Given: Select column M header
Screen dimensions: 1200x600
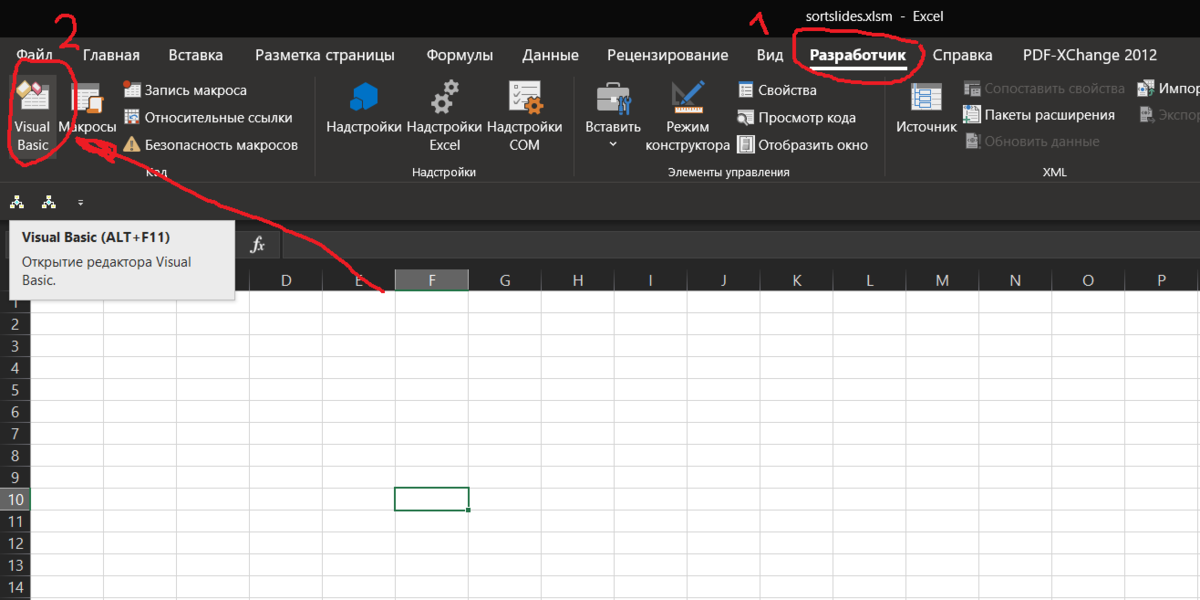Looking at the screenshot, I should pyautogui.click(x=943, y=281).
